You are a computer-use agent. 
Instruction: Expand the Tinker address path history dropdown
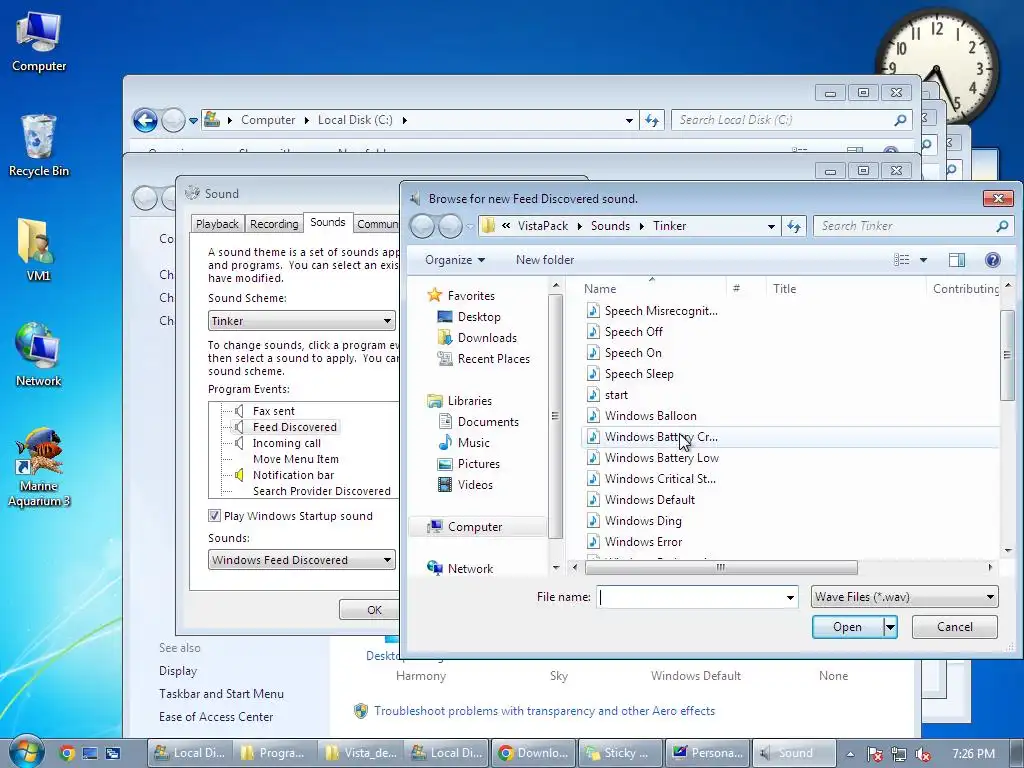point(771,226)
